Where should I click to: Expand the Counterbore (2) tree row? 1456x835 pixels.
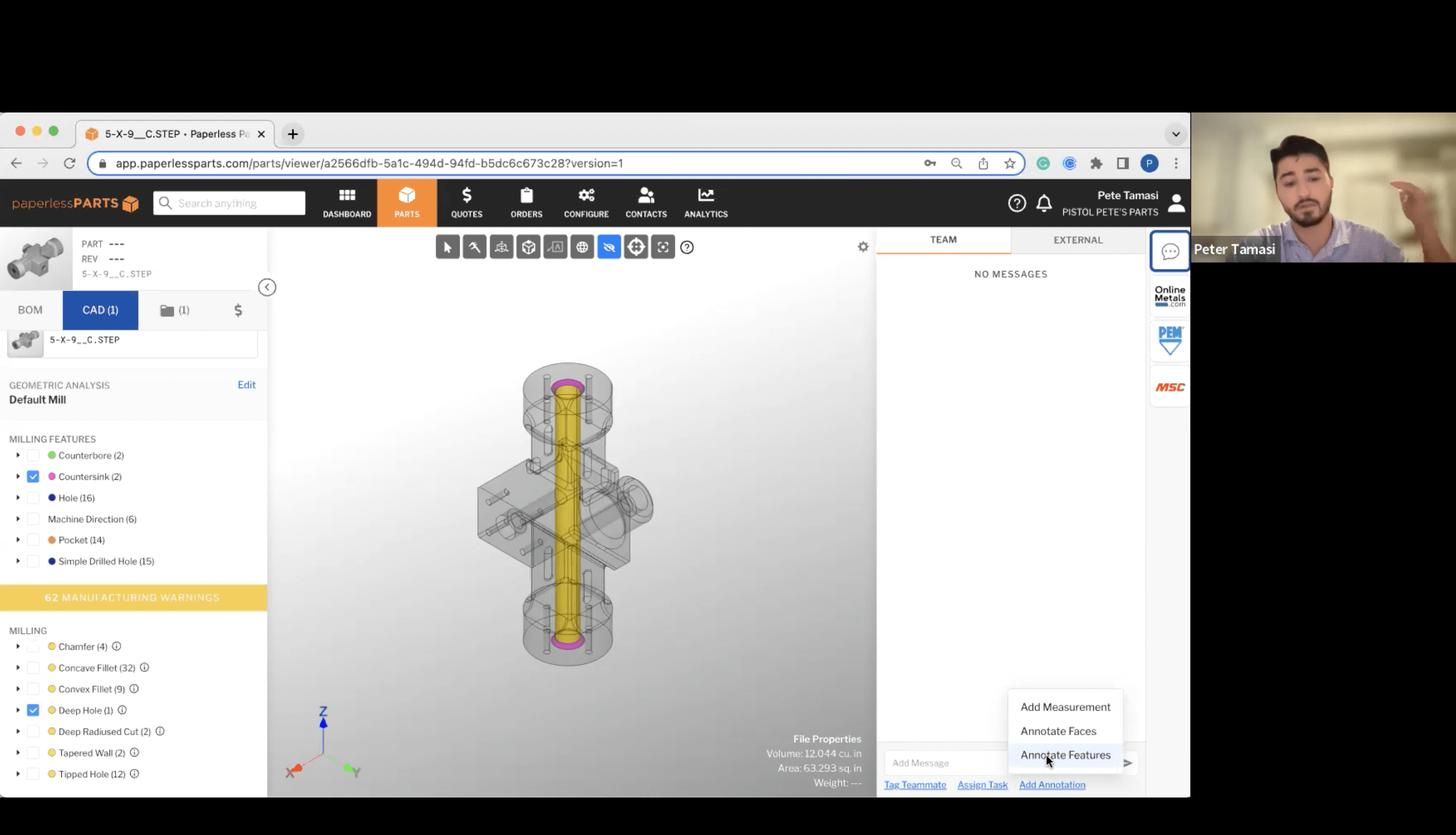pos(18,456)
